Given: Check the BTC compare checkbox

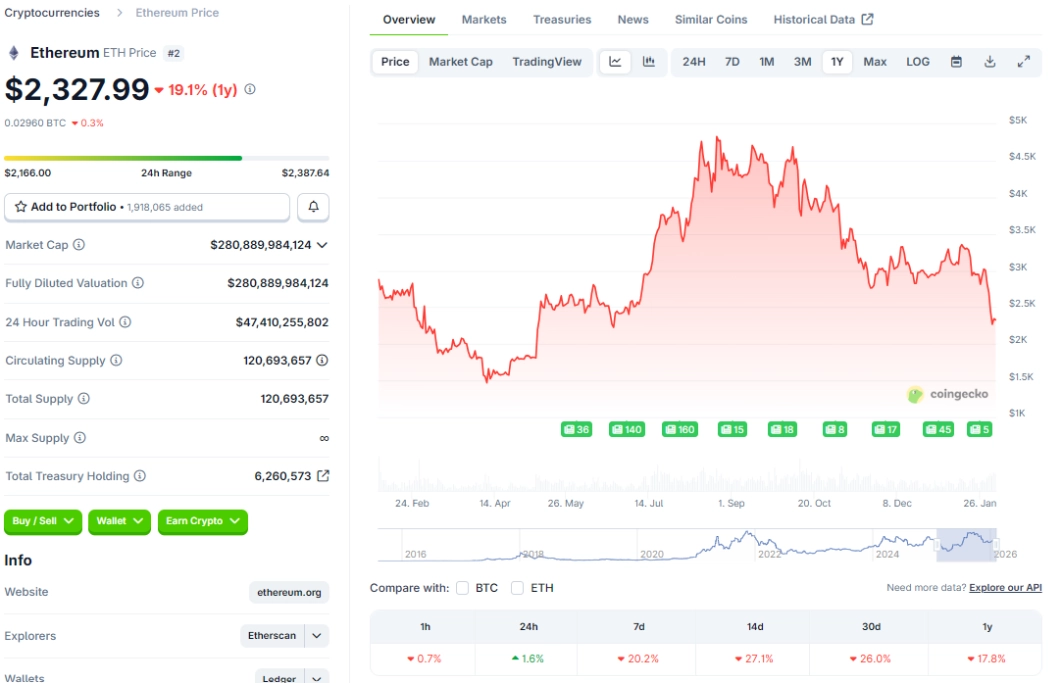Looking at the screenshot, I should pyautogui.click(x=461, y=588).
